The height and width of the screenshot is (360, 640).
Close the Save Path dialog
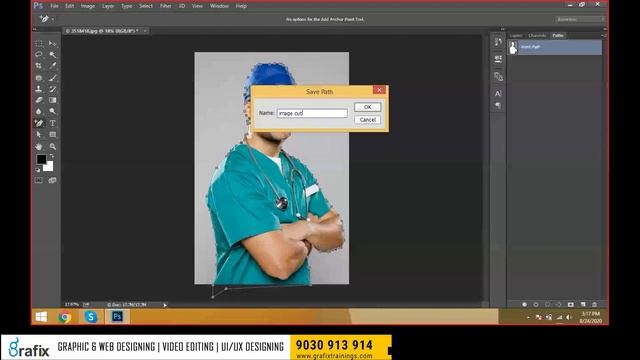379,90
